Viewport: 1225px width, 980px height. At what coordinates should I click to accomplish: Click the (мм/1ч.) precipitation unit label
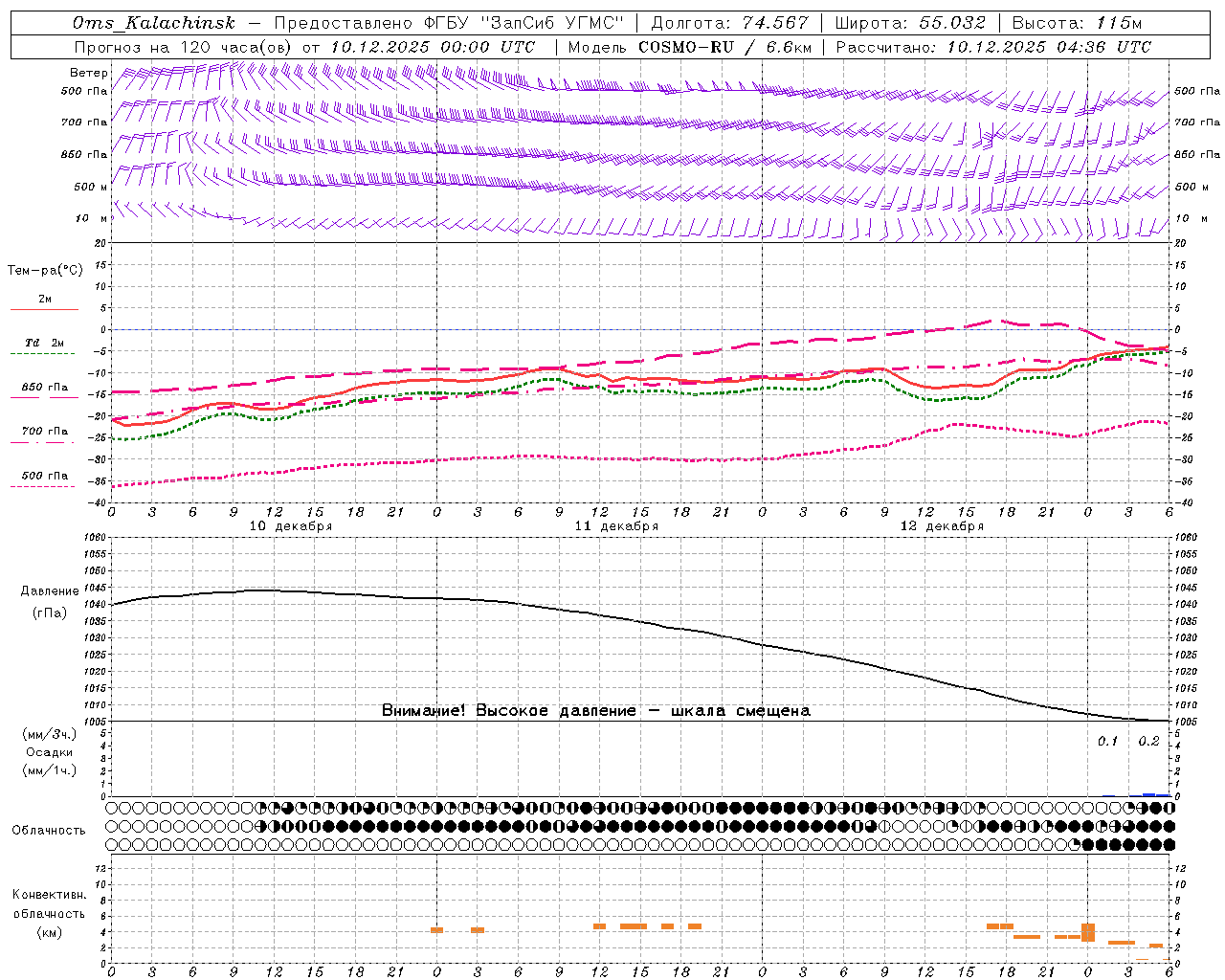pyautogui.click(x=50, y=770)
